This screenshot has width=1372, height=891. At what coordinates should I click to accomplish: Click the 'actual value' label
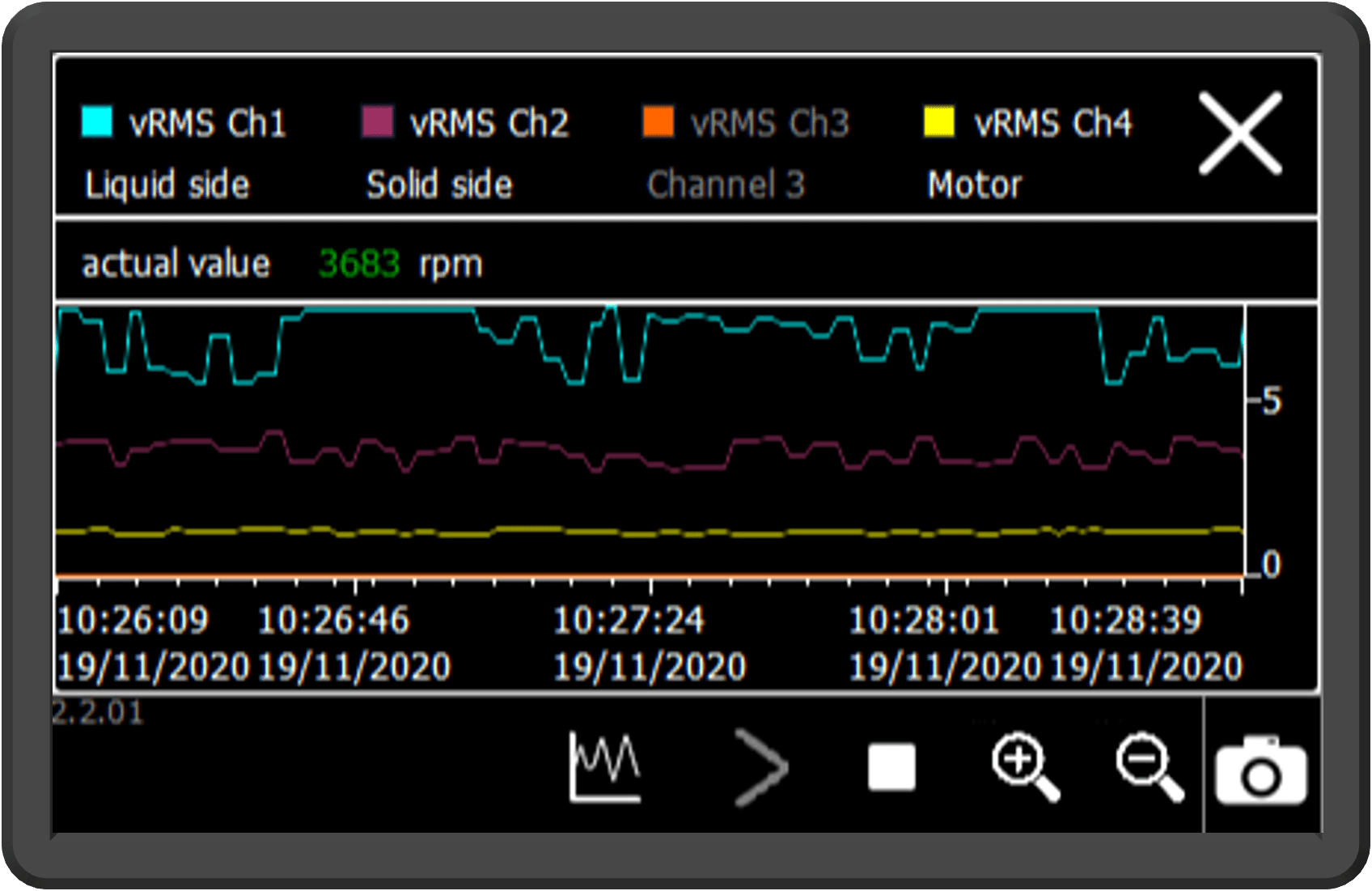click(x=176, y=264)
